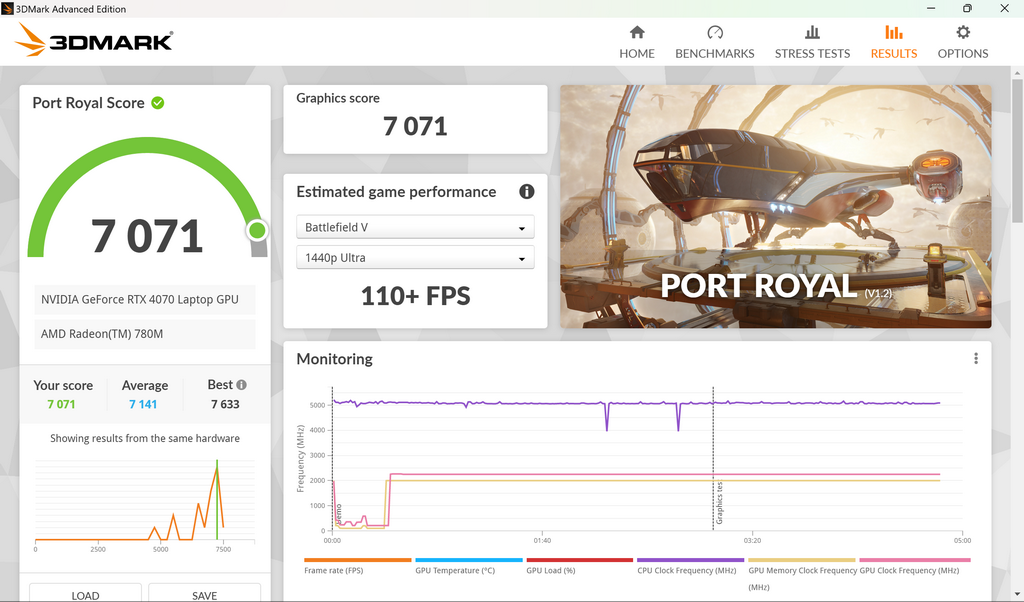Click the info icon beside Best score
The height and width of the screenshot is (602, 1024).
242,385
